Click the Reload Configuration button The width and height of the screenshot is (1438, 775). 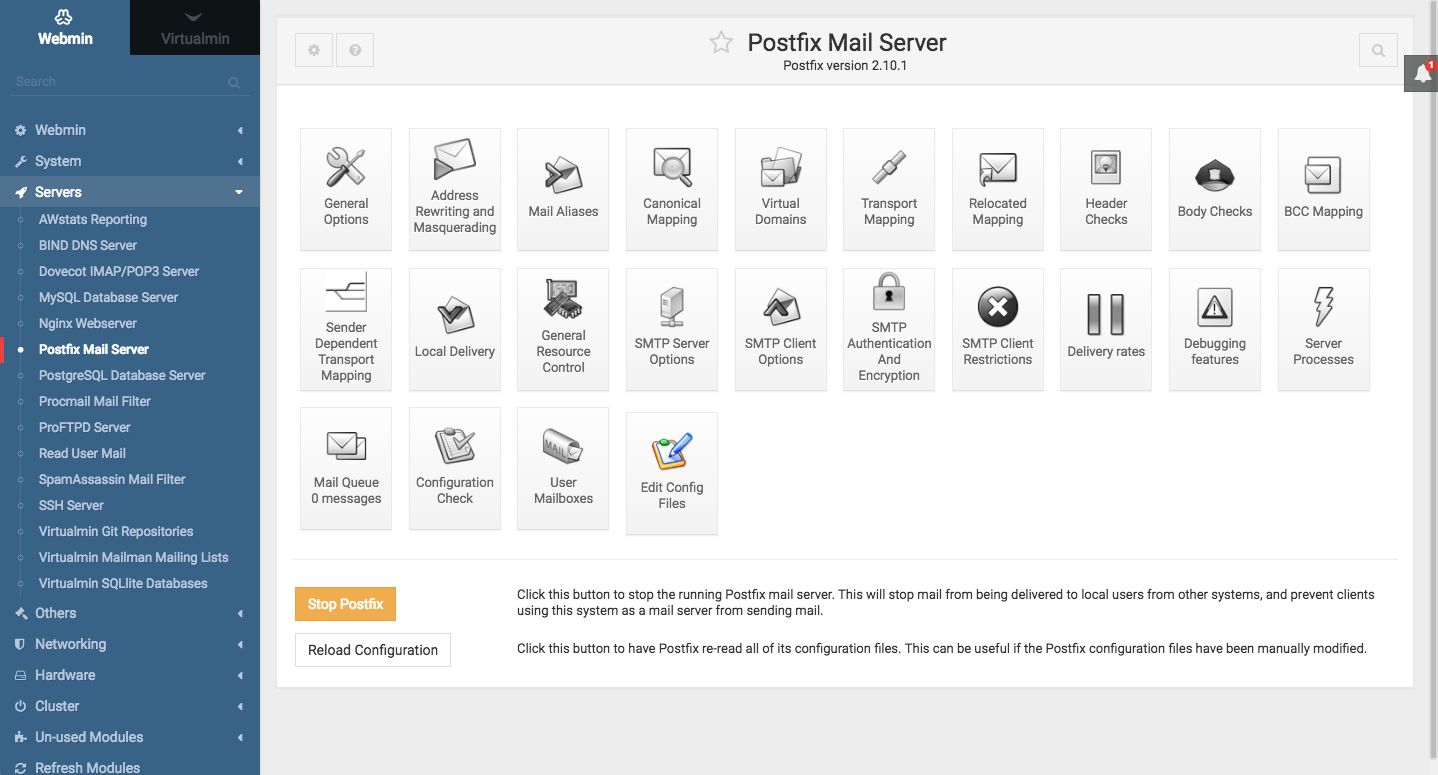(373, 650)
